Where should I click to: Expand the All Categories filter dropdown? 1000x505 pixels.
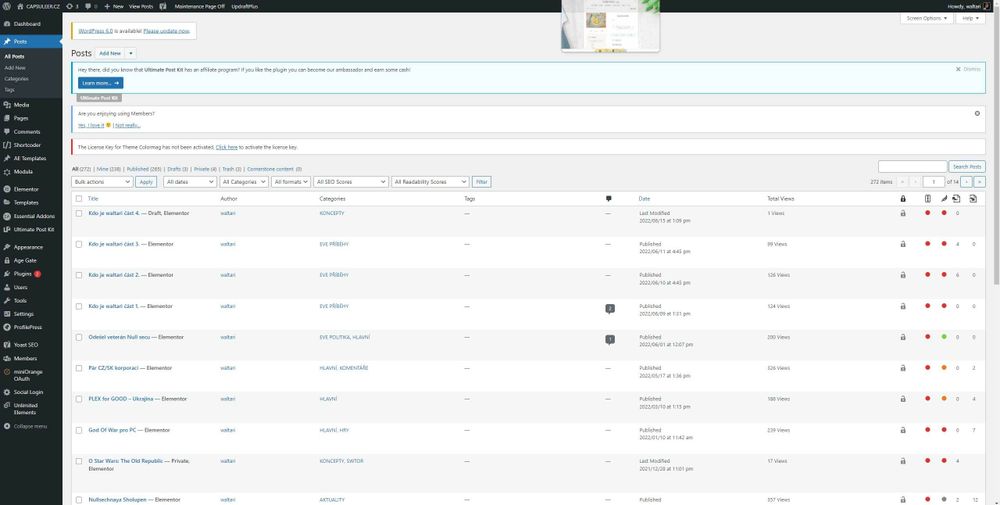[x=244, y=182]
